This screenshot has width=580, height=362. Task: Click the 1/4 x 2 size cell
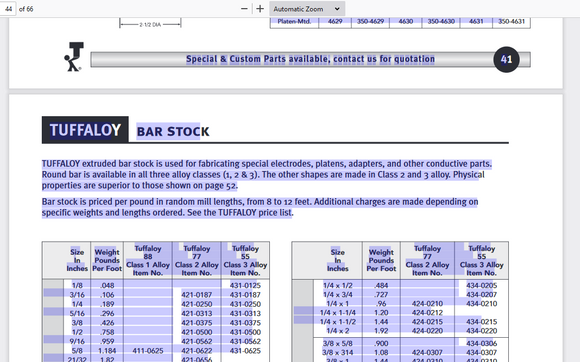pos(337,331)
